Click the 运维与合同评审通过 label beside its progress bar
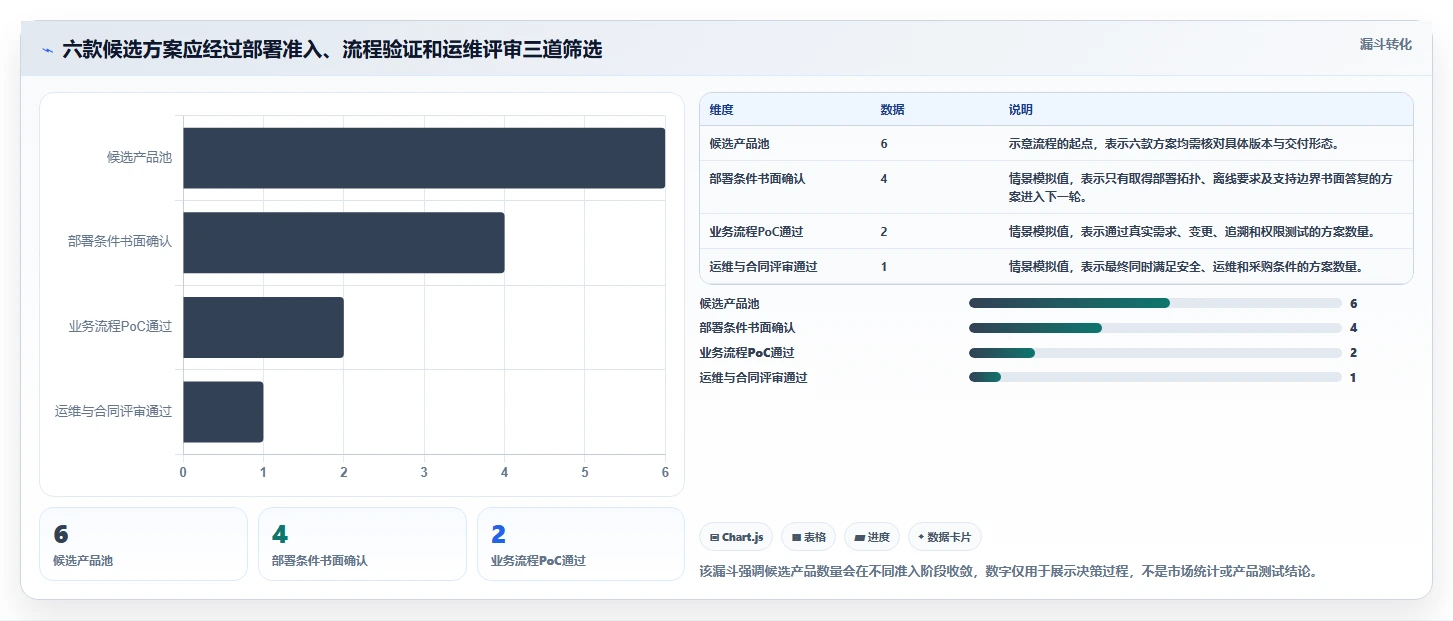This screenshot has width=1453, height=621. click(x=753, y=377)
